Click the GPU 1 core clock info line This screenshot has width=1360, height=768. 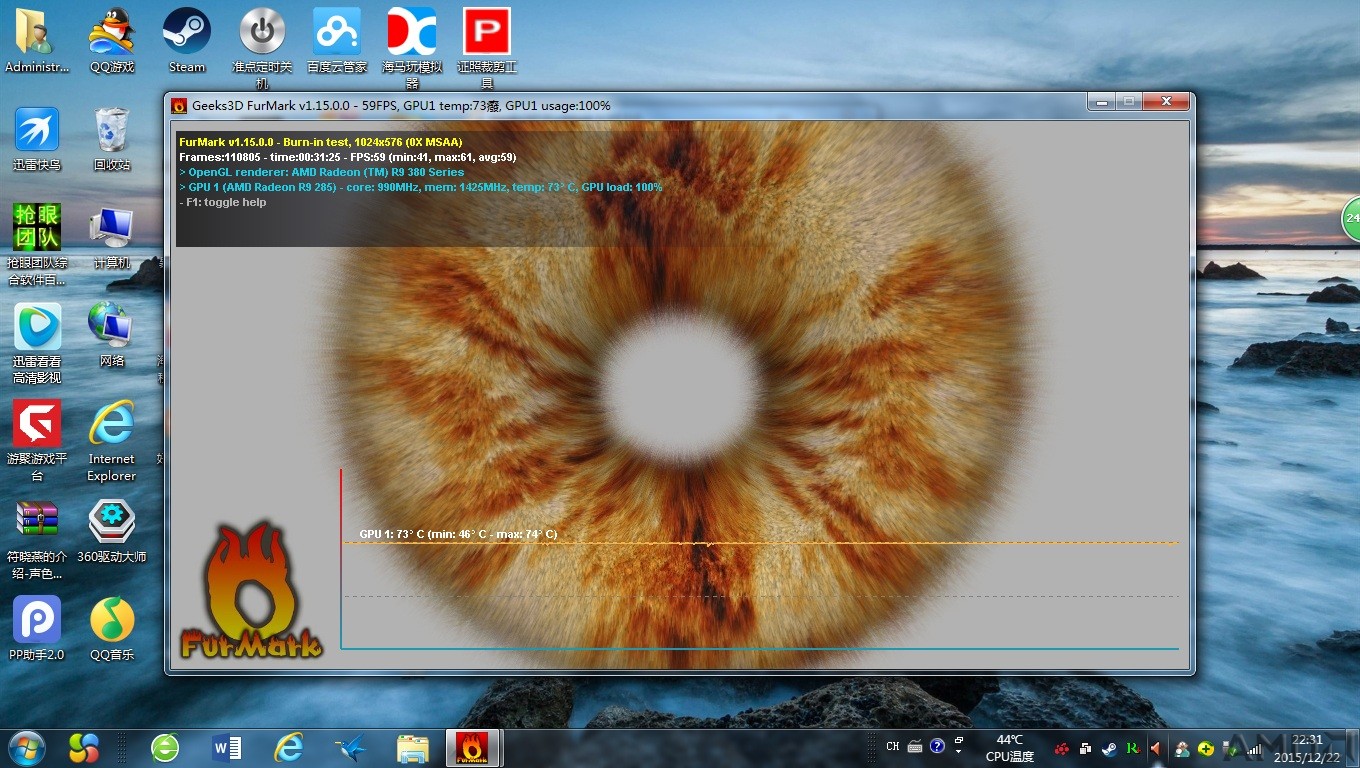point(421,187)
